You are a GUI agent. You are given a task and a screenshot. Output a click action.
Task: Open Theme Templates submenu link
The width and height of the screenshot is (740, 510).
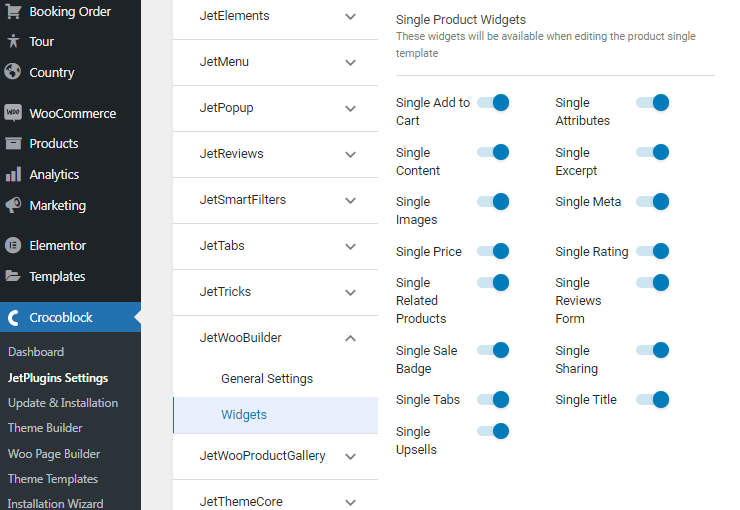coord(53,479)
